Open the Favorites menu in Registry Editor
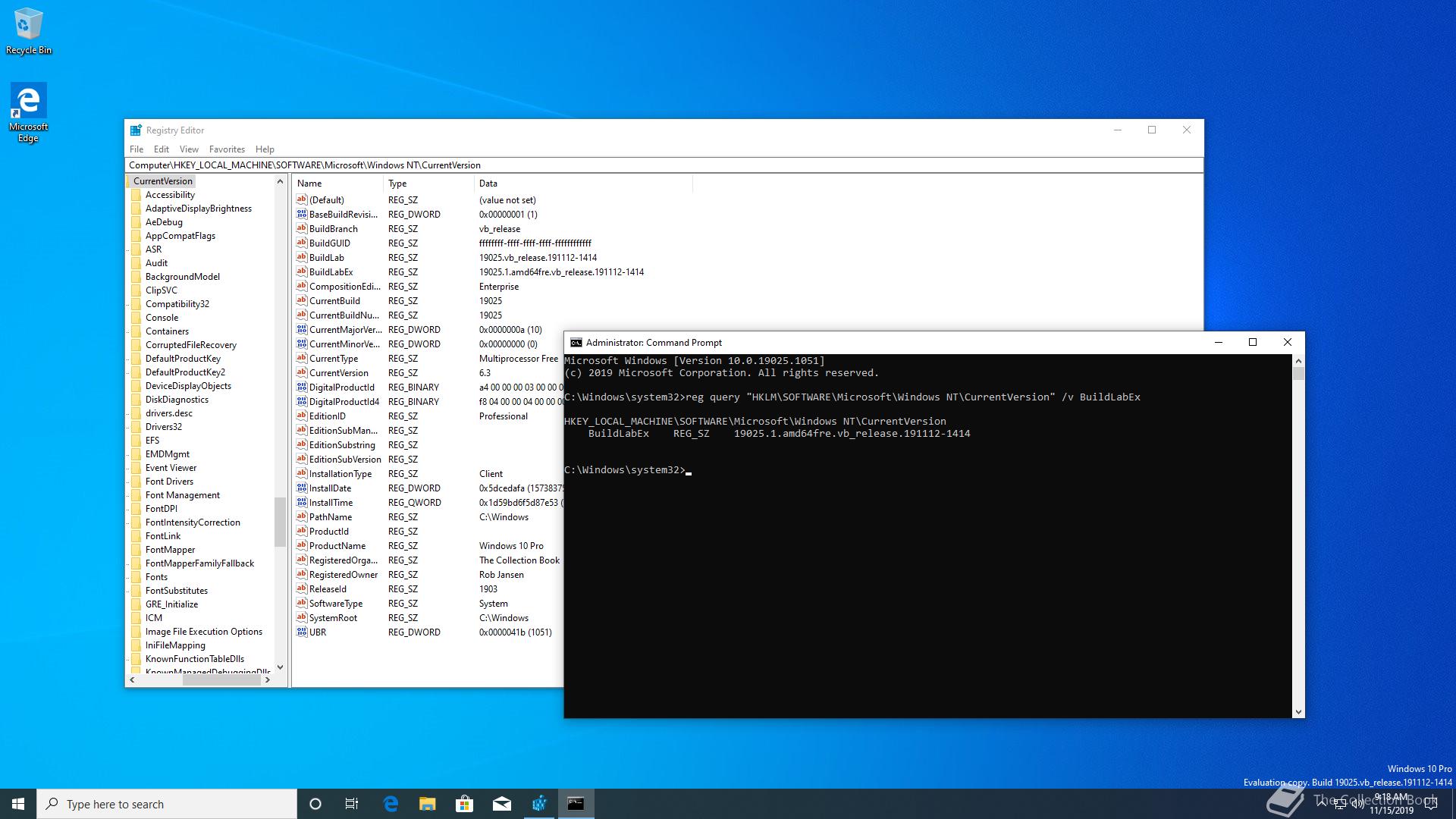 (x=227, y=149)
